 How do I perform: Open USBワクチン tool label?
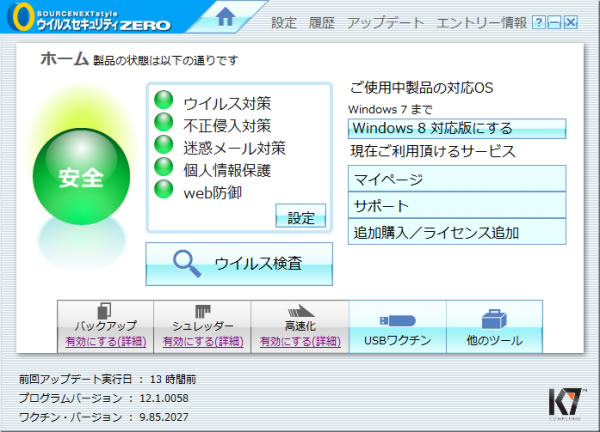(x=398, y=340)
